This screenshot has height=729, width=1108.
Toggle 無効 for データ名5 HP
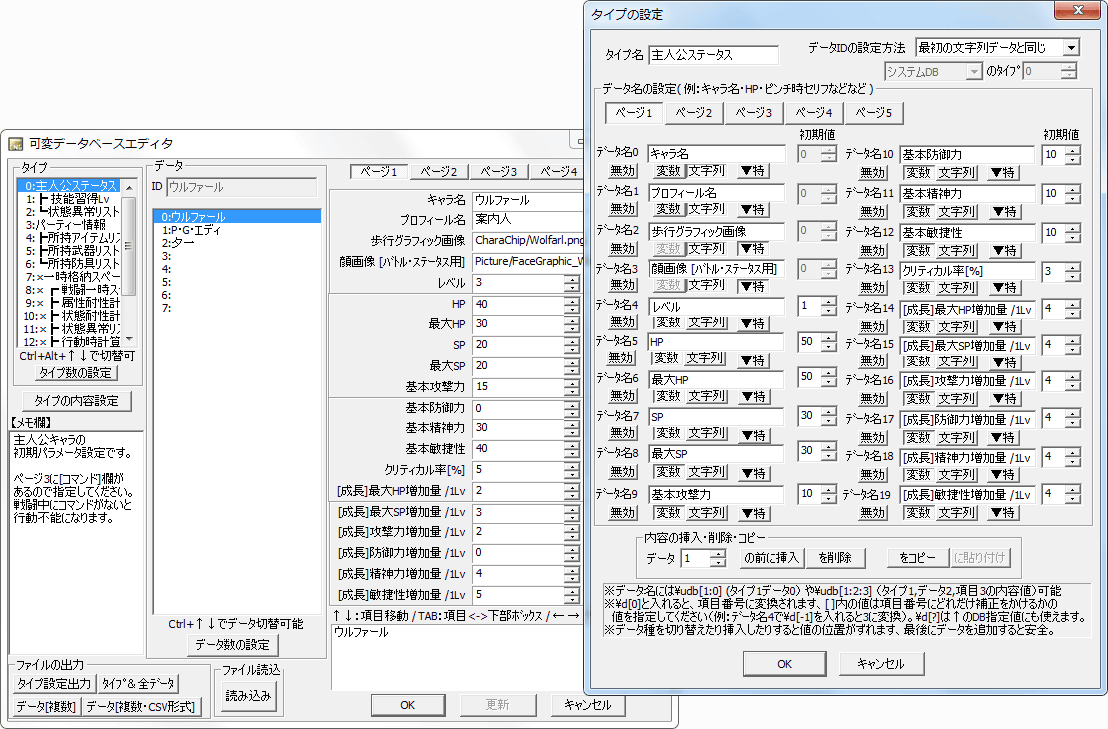click(622, 358)
